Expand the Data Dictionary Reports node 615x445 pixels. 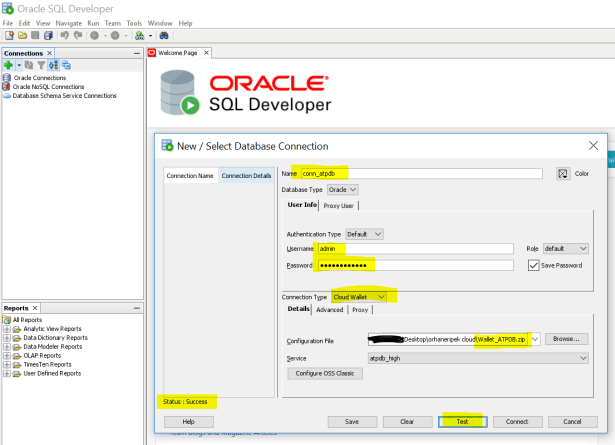click(7, 338)
